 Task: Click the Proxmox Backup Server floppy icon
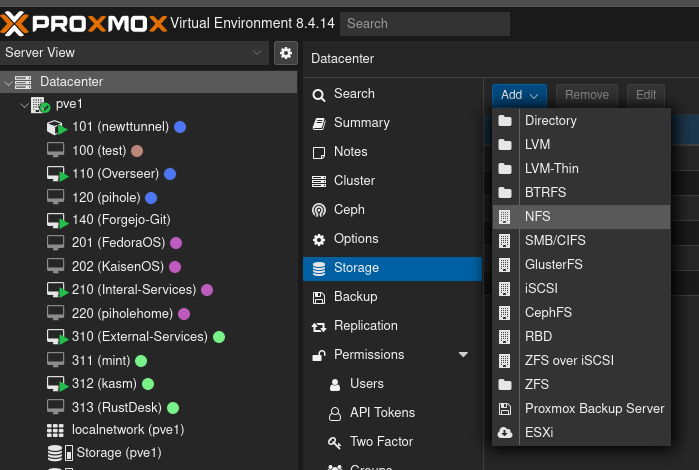tap(505, 408)
